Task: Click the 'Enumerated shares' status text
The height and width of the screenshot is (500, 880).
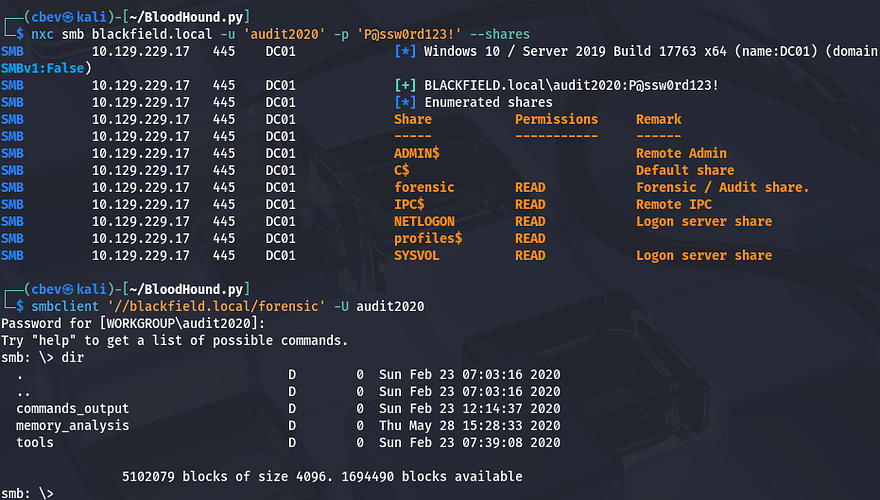Action: point(488,102)
